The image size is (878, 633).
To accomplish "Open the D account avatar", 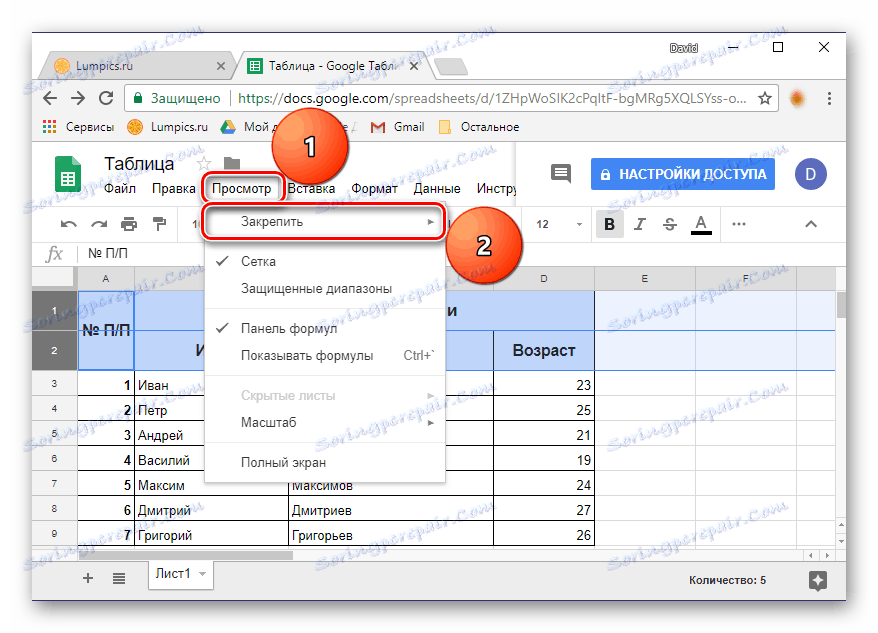I will (x=810, y=174).
